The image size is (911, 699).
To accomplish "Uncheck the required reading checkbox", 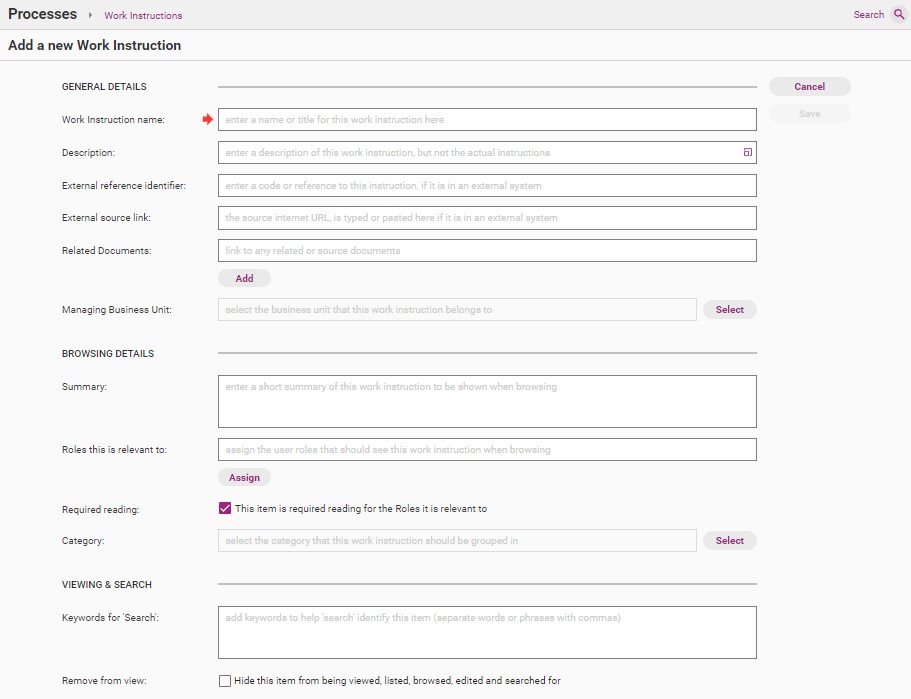I will (x=225, y=508).
